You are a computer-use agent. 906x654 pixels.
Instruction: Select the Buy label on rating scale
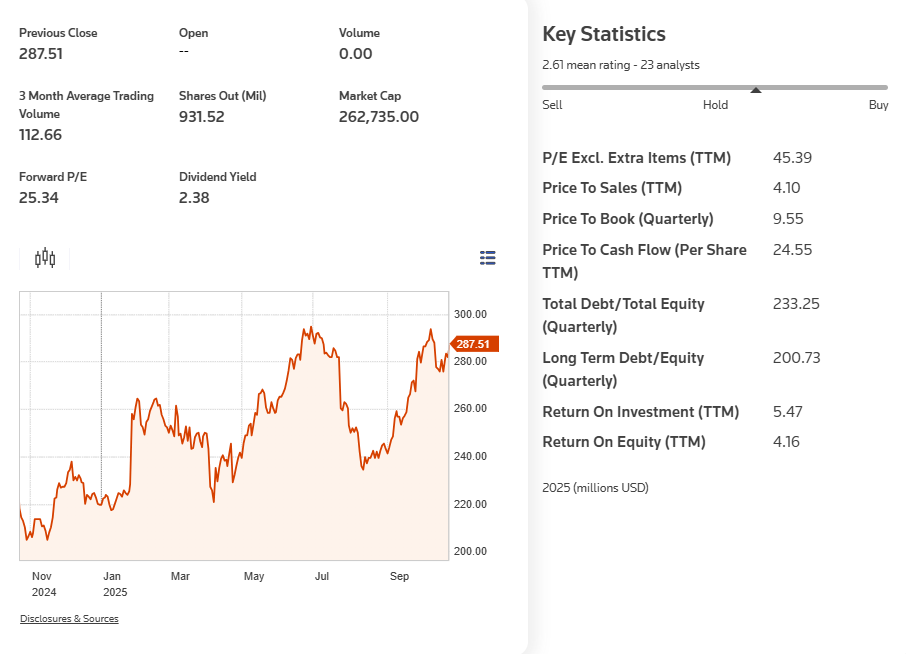point(878,105)
